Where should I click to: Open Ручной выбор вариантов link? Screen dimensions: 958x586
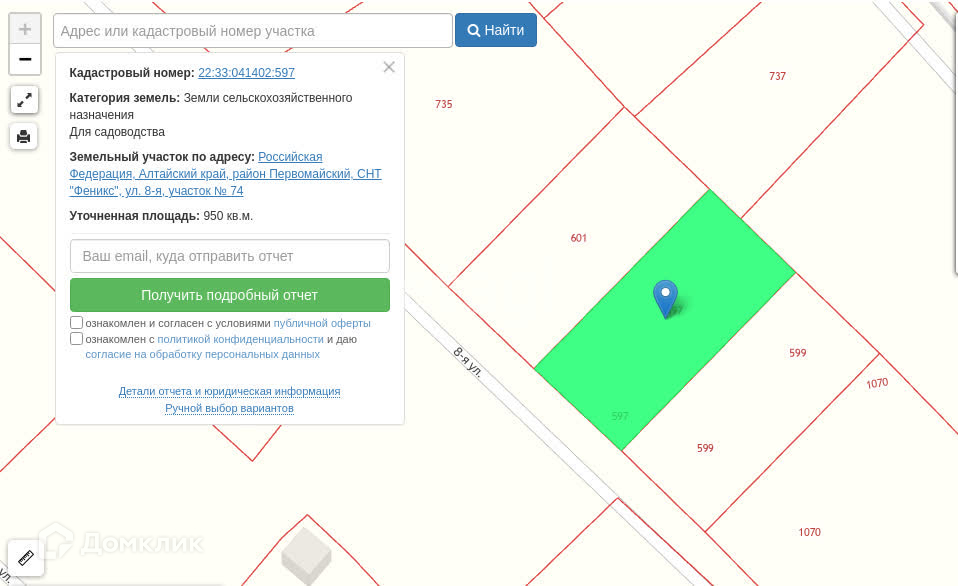coord(229,408)
